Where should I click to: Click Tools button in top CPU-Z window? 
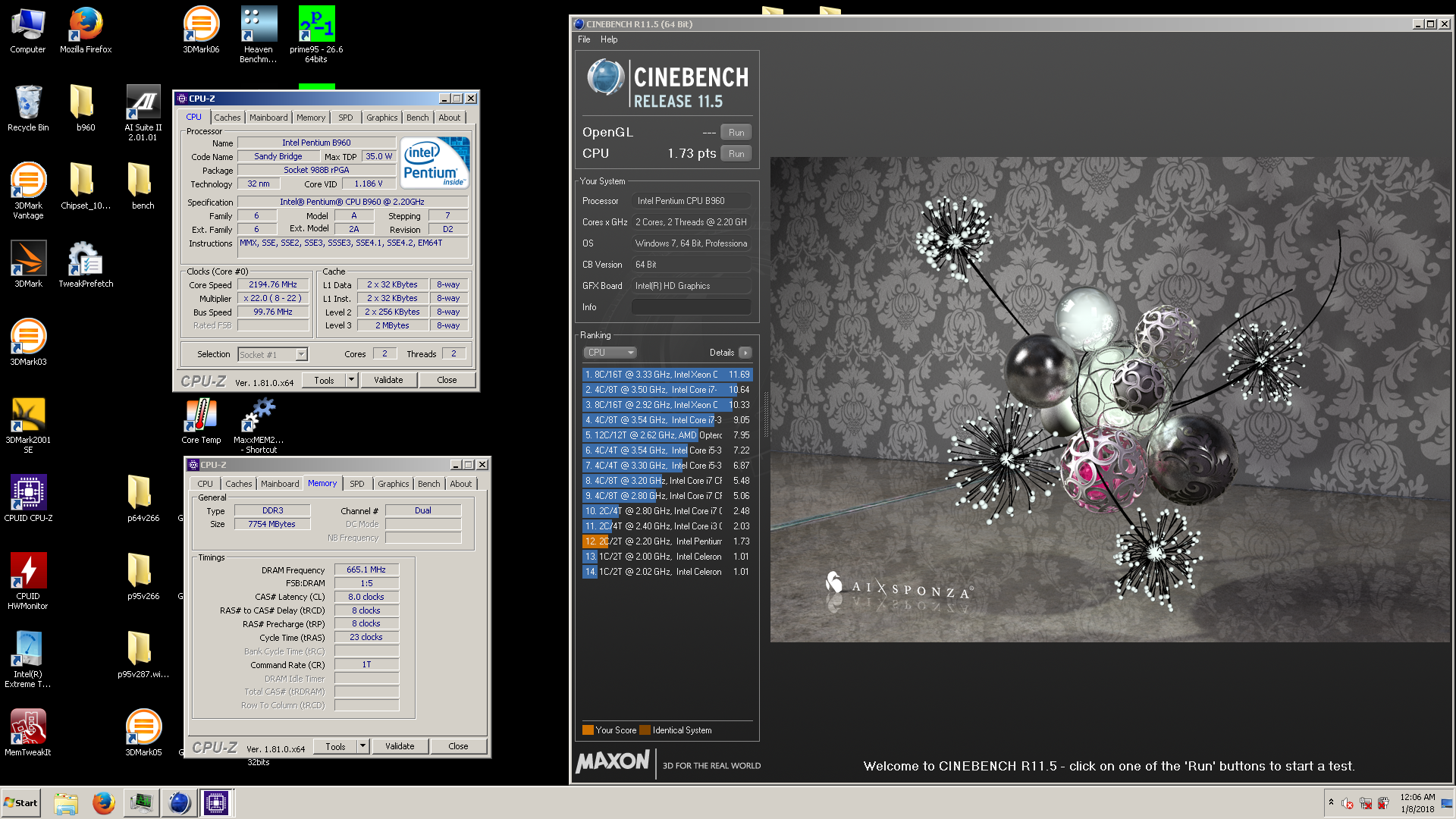[324, 381]
